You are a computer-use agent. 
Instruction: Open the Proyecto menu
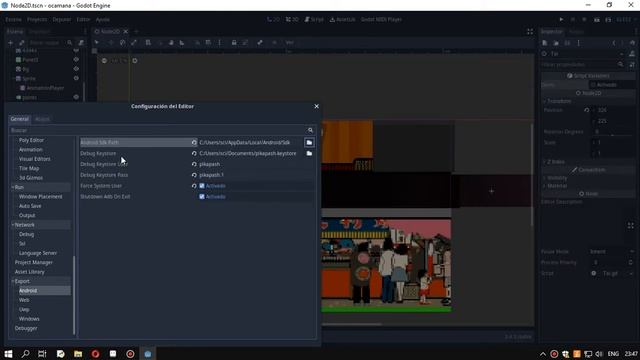(x=37, y=19)
